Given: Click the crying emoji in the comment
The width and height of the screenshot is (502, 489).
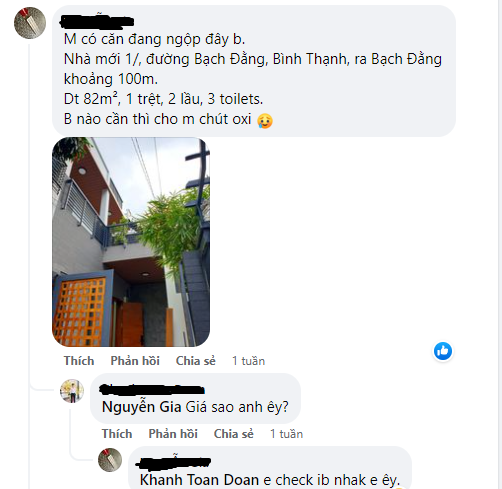Looking at the screenshot, I should 265,121.
